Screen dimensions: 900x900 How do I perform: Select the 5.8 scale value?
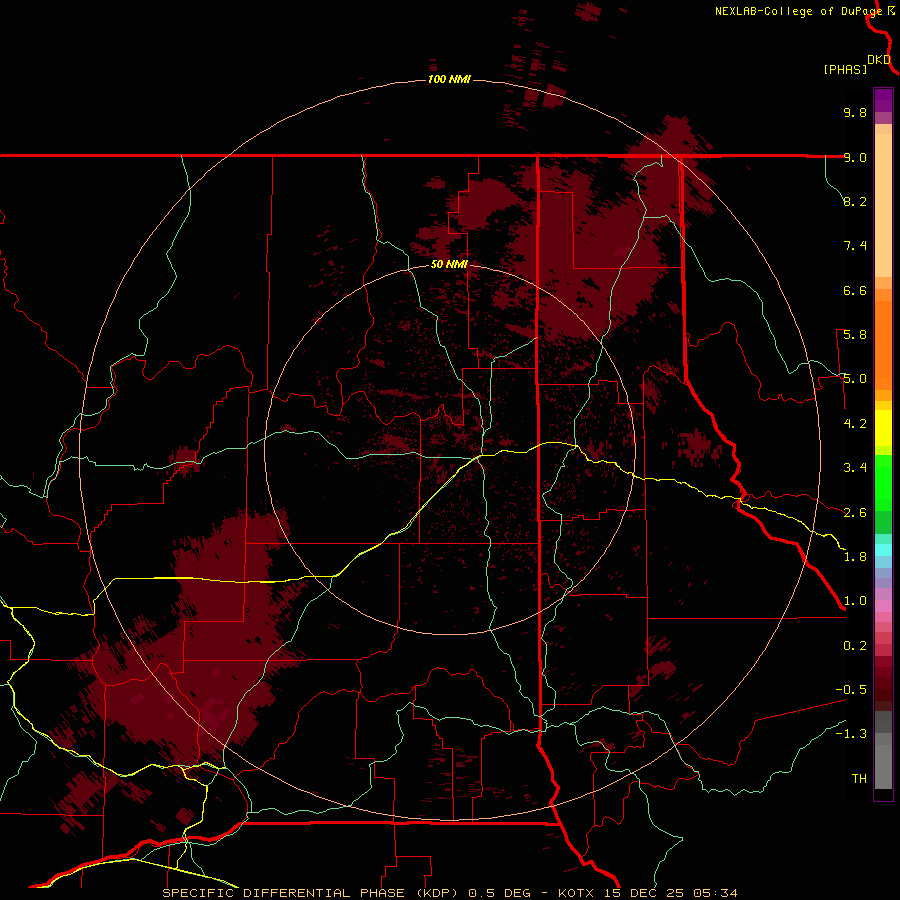[855, 335]
